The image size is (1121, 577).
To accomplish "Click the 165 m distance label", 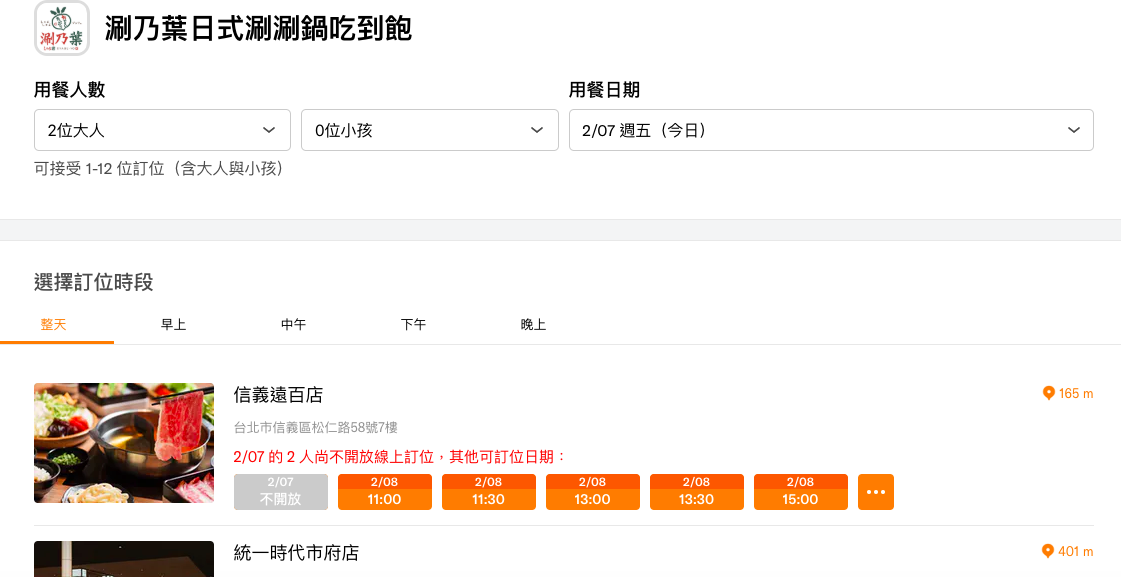I will click(x=1076, y=394).
